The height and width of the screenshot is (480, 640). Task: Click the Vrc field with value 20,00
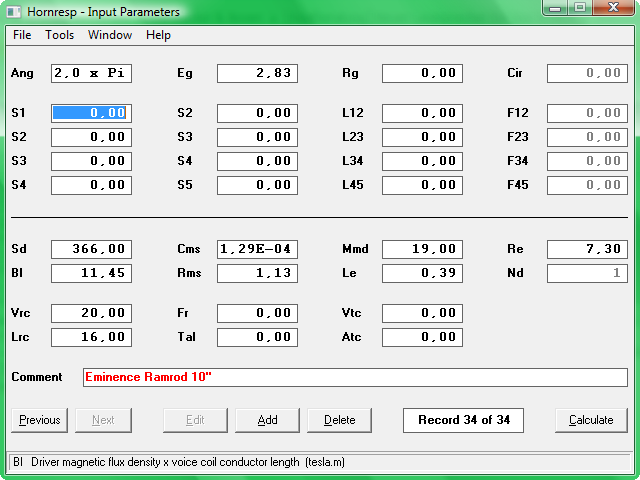pyautogui.click(x=91, y=313)
